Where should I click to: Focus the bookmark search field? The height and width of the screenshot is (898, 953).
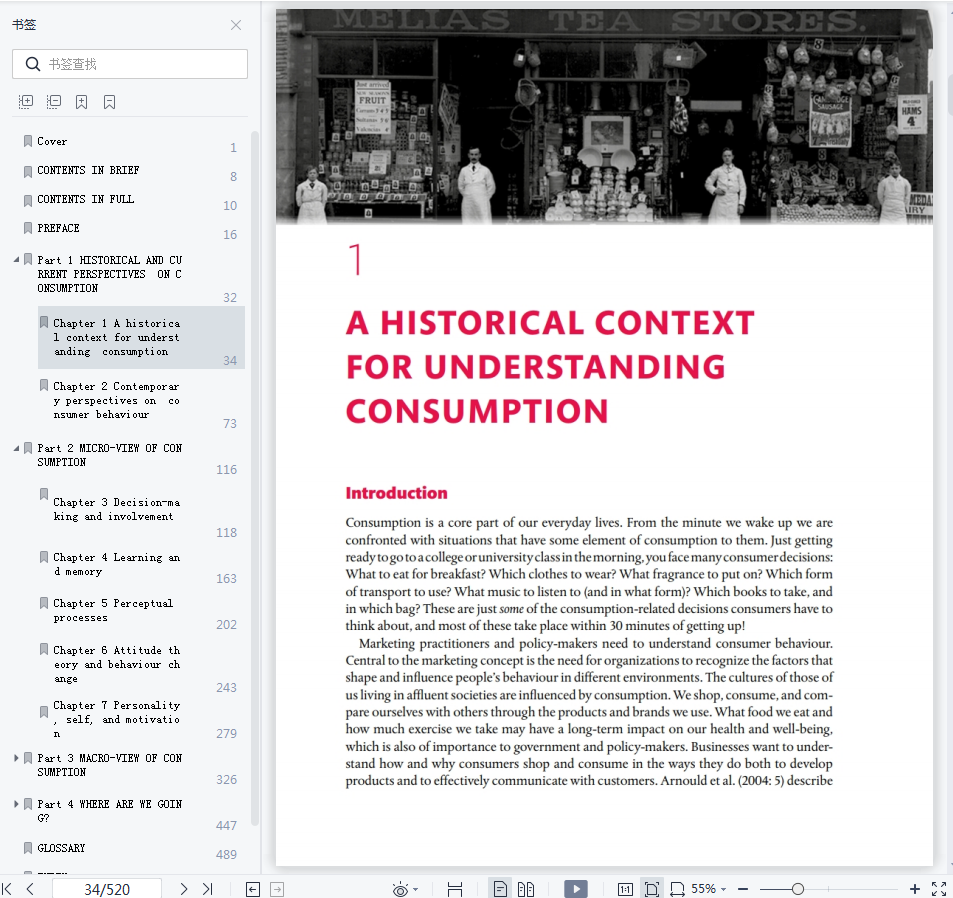[129, 64]
